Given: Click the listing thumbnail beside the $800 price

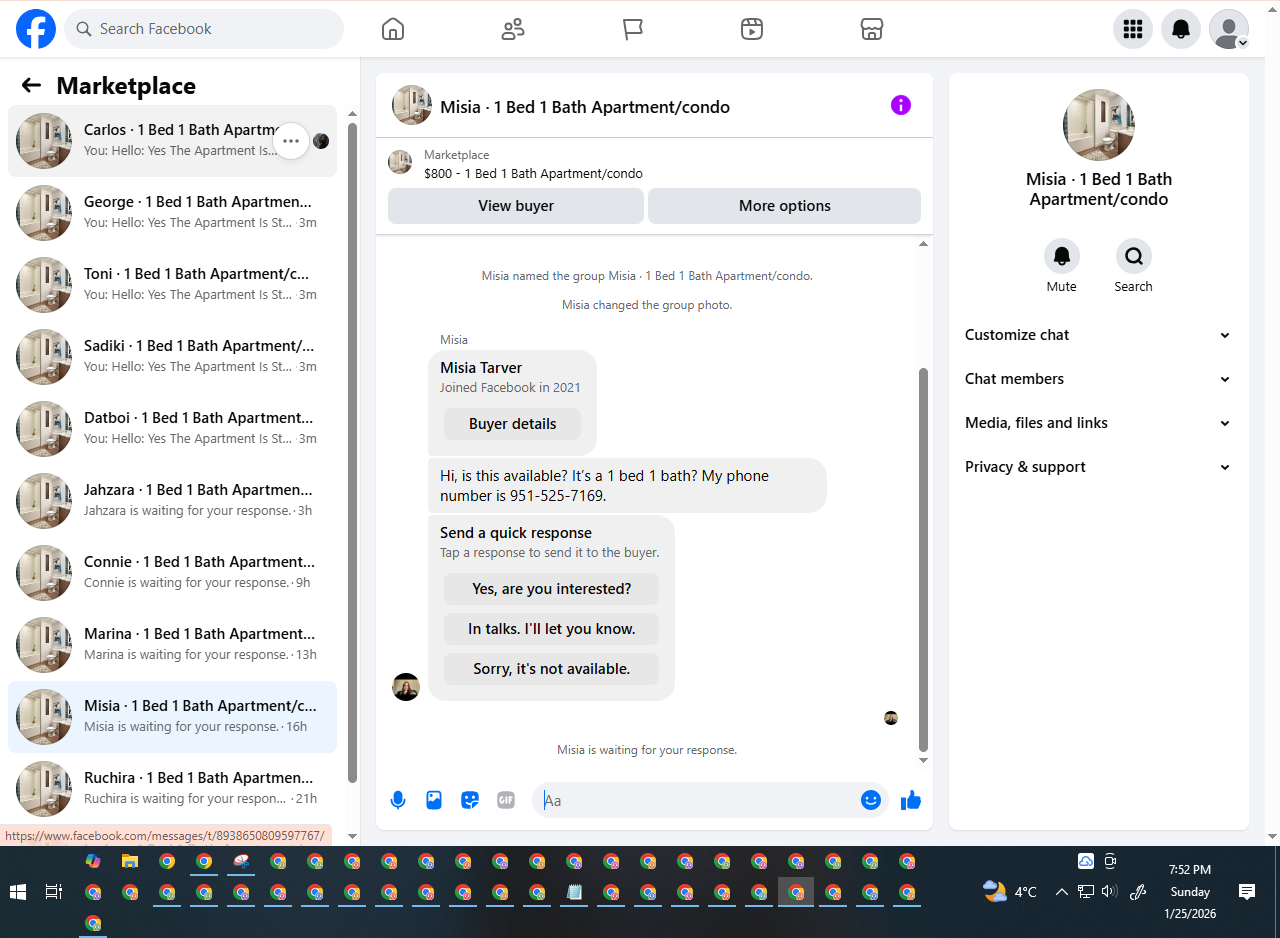Looking at the screenshot, I should (400, 162).
